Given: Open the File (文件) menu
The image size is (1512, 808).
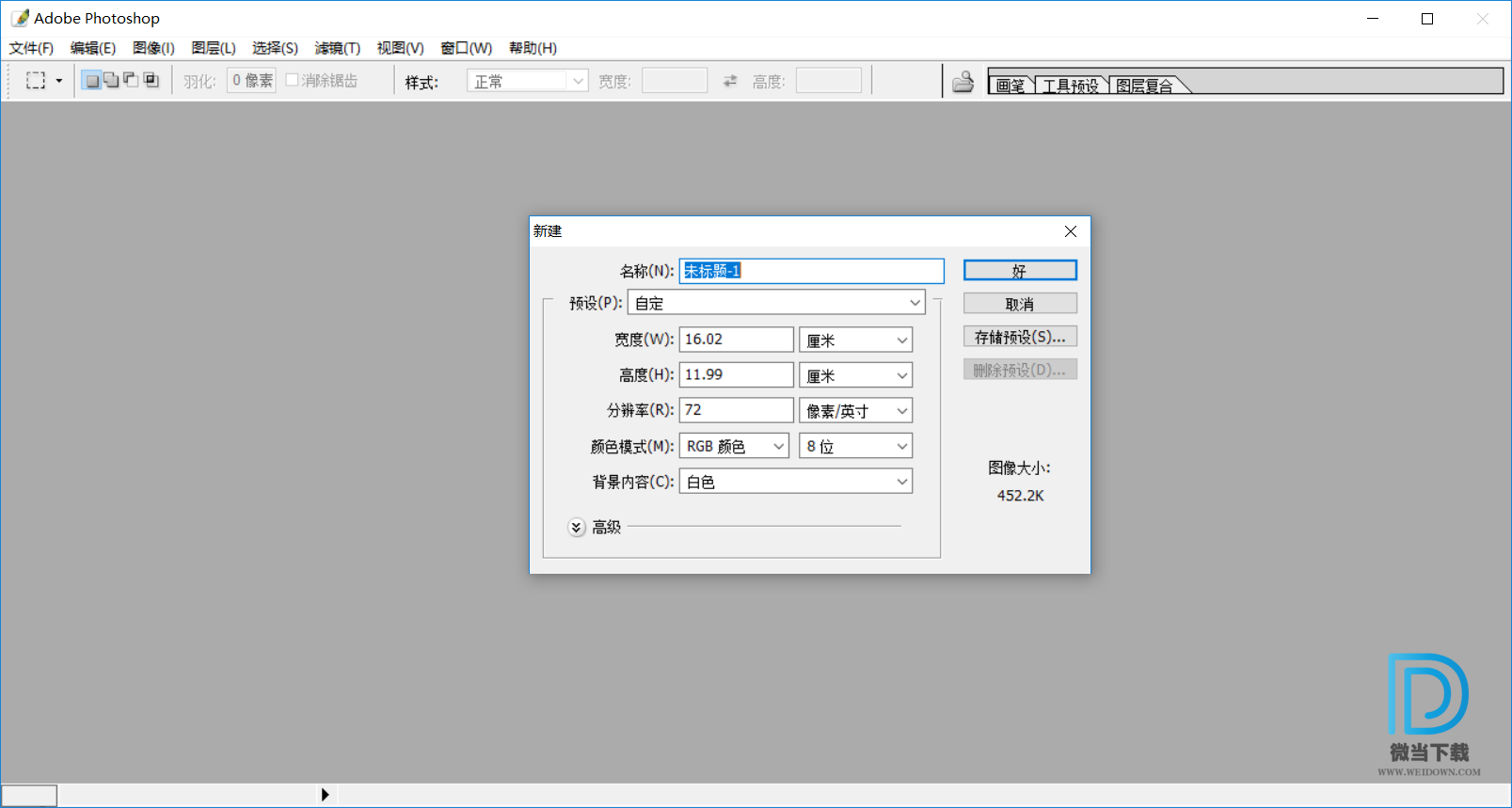Looking at the screenshot, I should (31, 48).
